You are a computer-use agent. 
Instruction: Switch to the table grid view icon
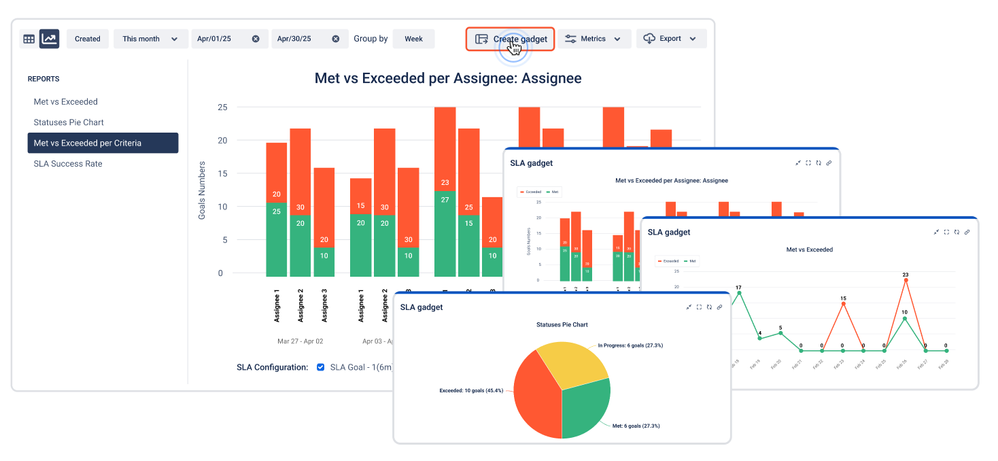(29, 39)
